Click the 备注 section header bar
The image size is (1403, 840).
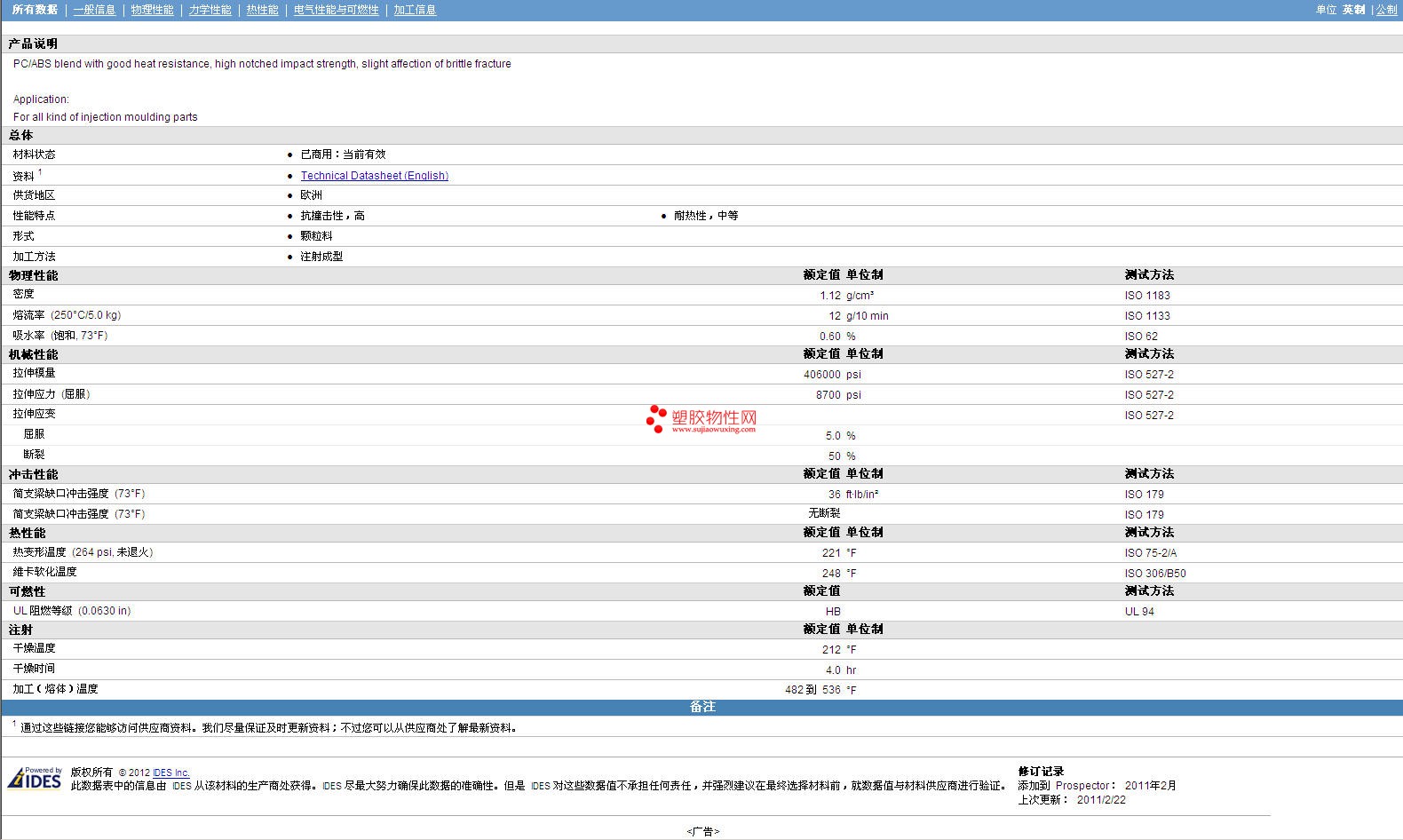point(701,707)
